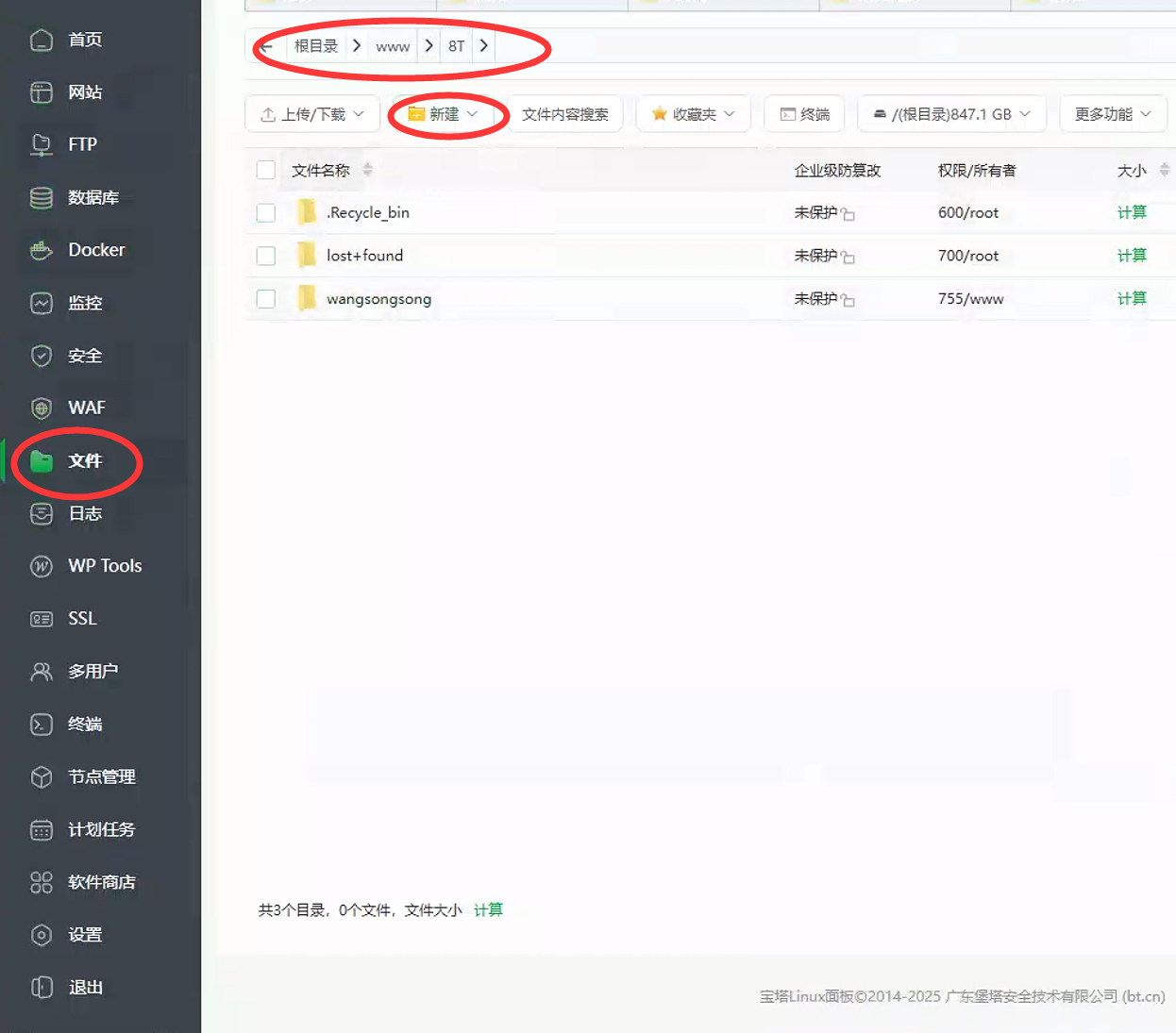Click the lock icon beside .Recycle_bin
1176x1033 pixels.
pos(848,215)
